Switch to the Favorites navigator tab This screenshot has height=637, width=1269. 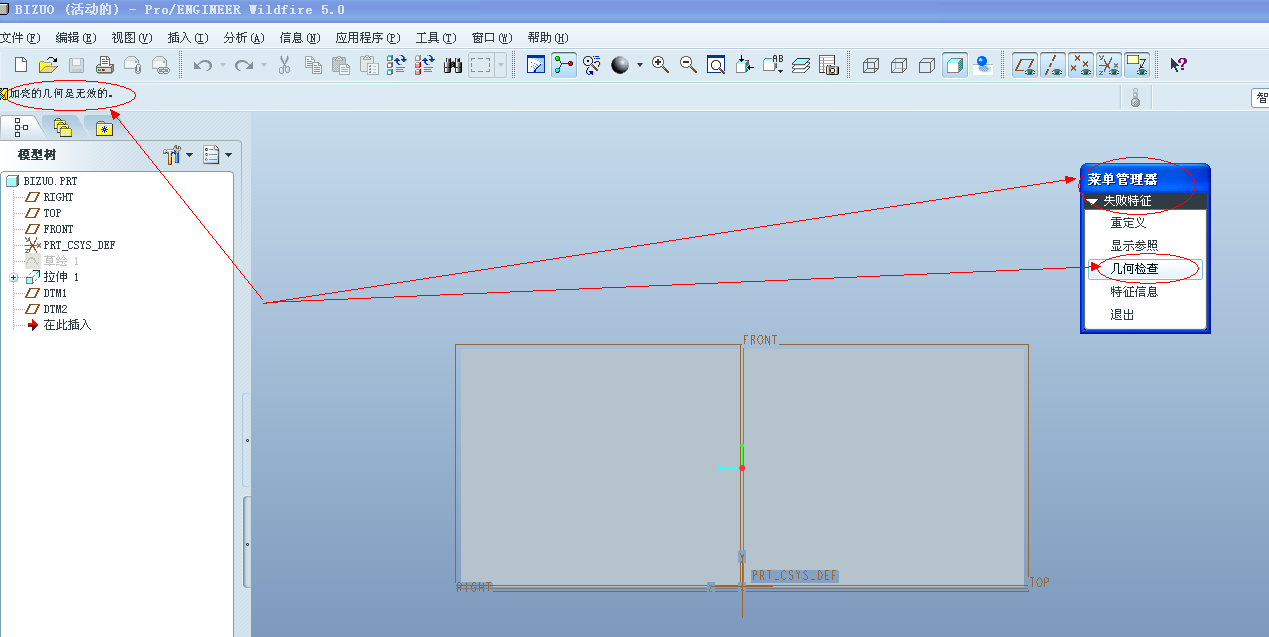coord(105,127)
